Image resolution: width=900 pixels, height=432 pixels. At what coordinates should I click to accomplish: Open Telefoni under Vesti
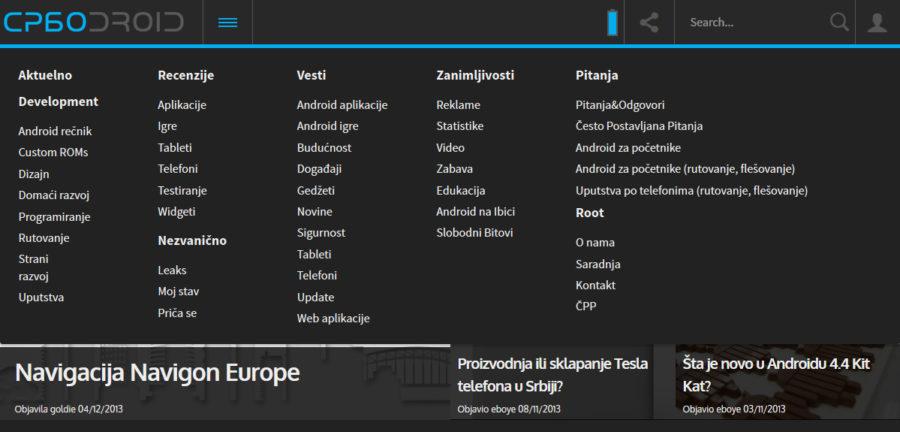coord(317,275)
